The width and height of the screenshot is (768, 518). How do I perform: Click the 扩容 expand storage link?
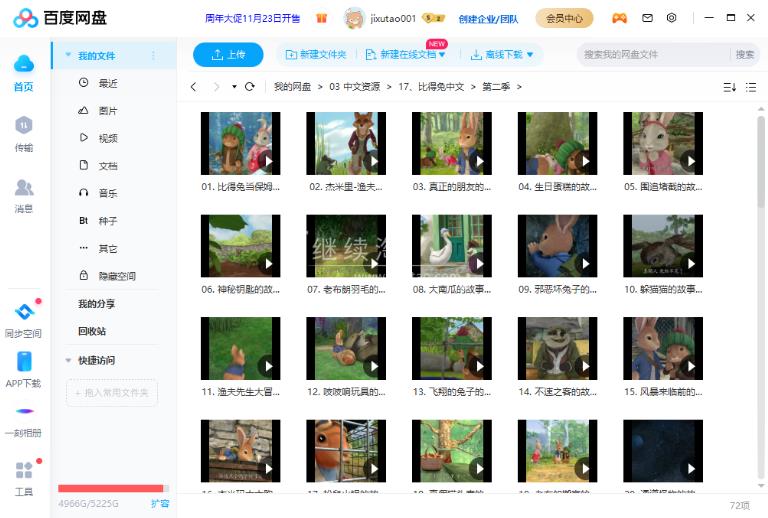tap(160, 503)
